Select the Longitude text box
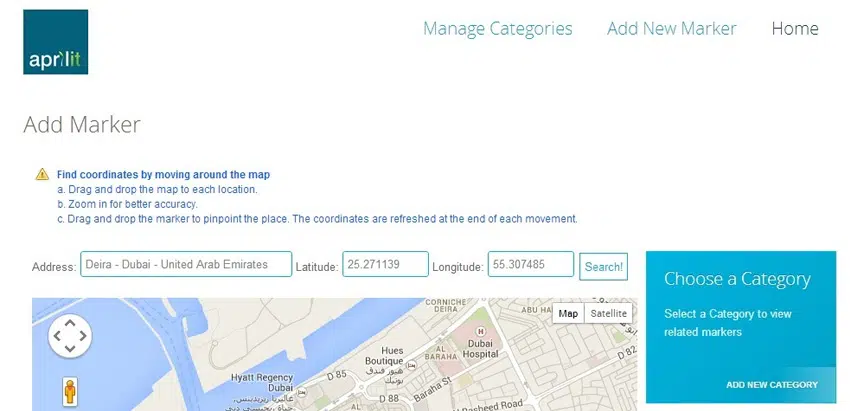Image resolution: width=850 pixels, height=411 pixels. (x=530, y=265)
